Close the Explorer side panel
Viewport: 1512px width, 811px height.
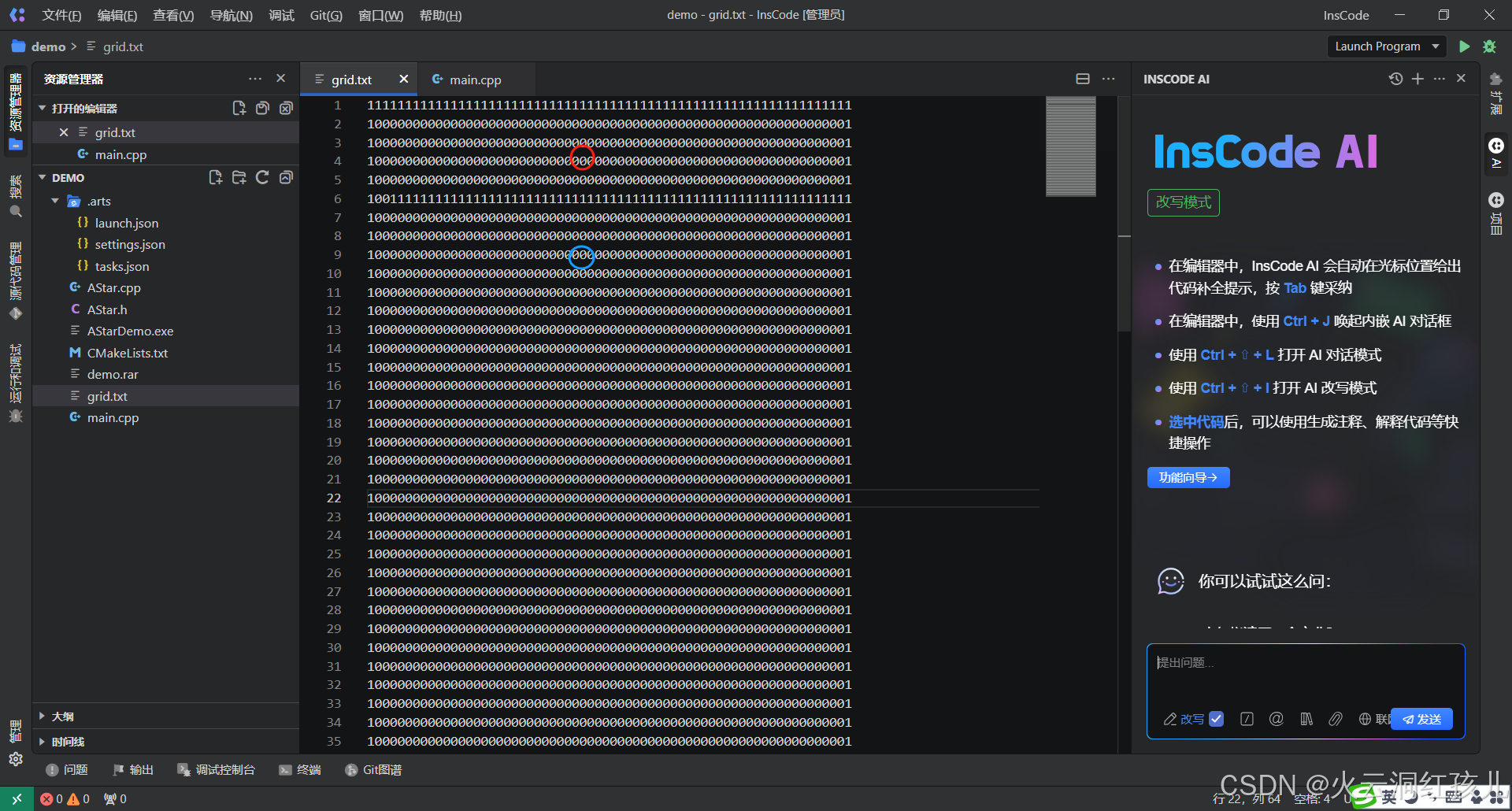(x=280, y=79)
